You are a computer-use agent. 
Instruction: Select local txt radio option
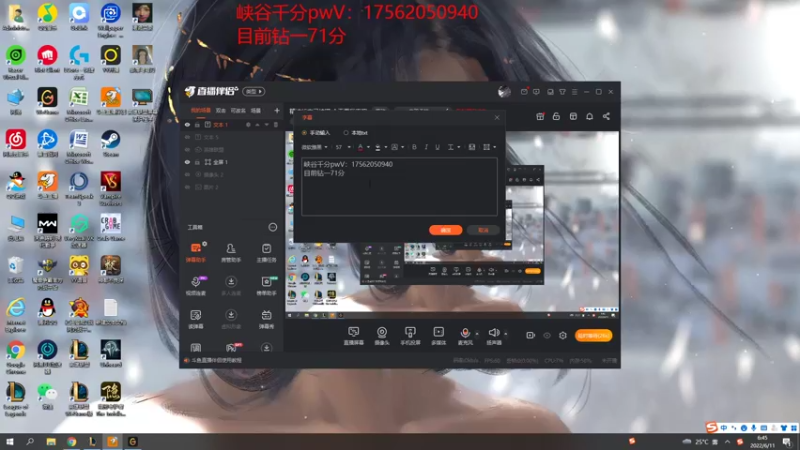(346, 133)
